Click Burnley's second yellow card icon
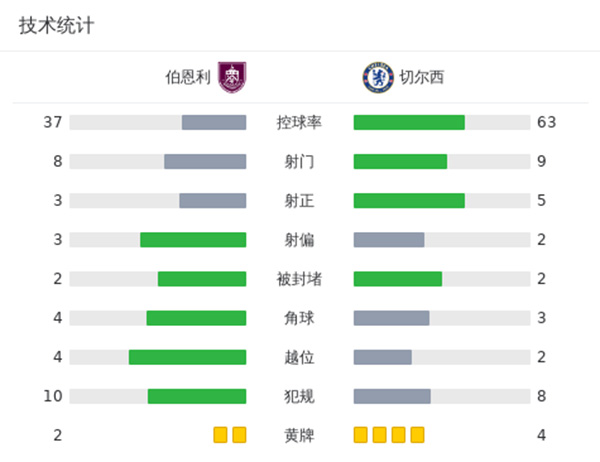 239,435
